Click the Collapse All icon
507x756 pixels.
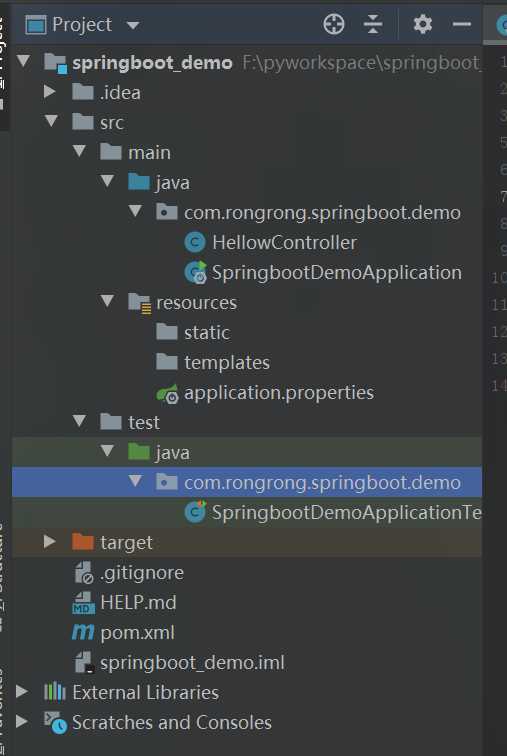373,24
